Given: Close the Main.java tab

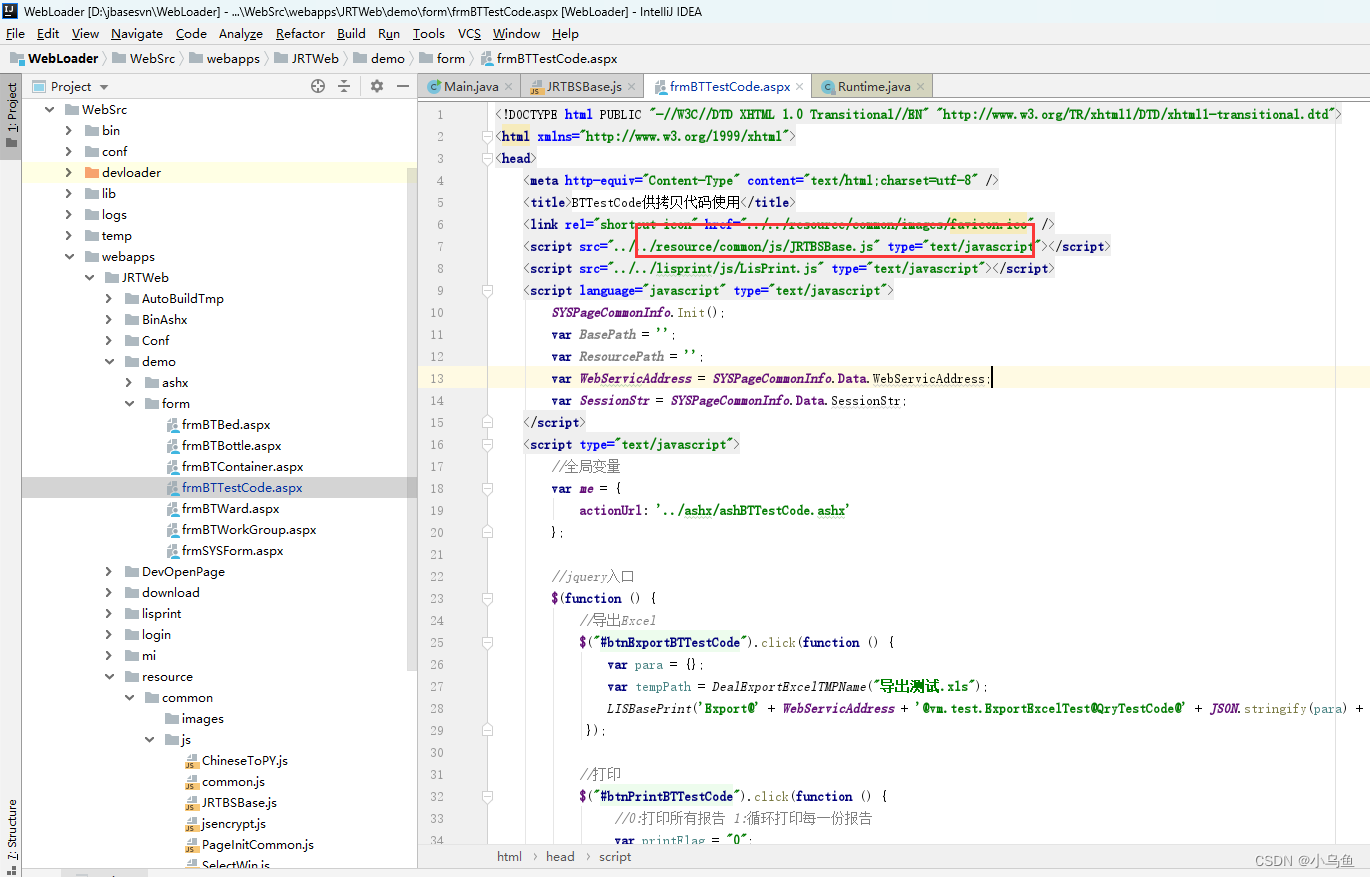Looking at the screenshot, I should point(508,87).
